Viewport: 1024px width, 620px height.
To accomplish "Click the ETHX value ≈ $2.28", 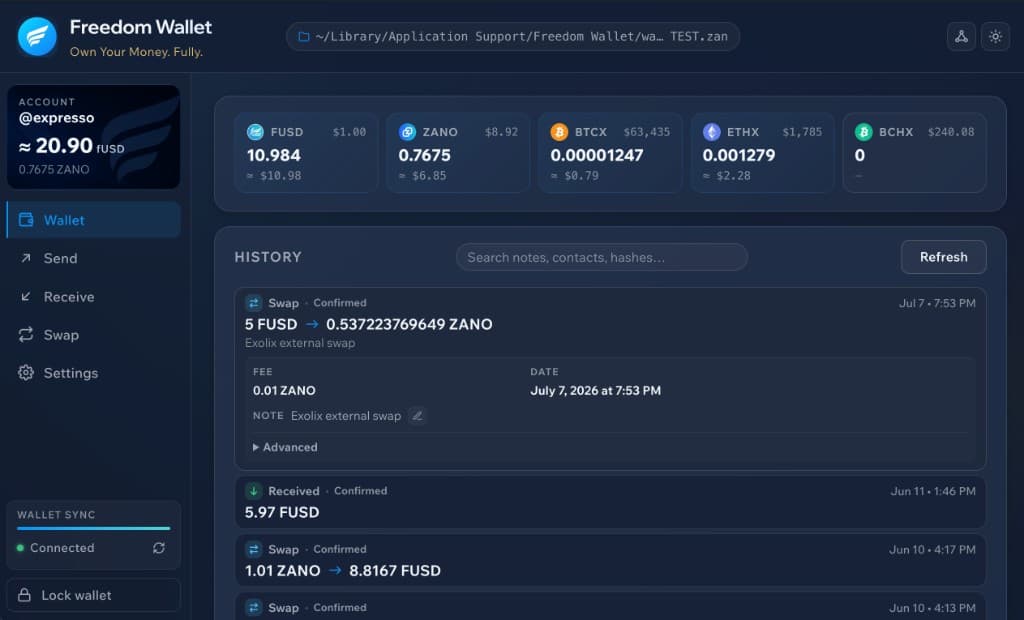I will click(x=727, y=176).
